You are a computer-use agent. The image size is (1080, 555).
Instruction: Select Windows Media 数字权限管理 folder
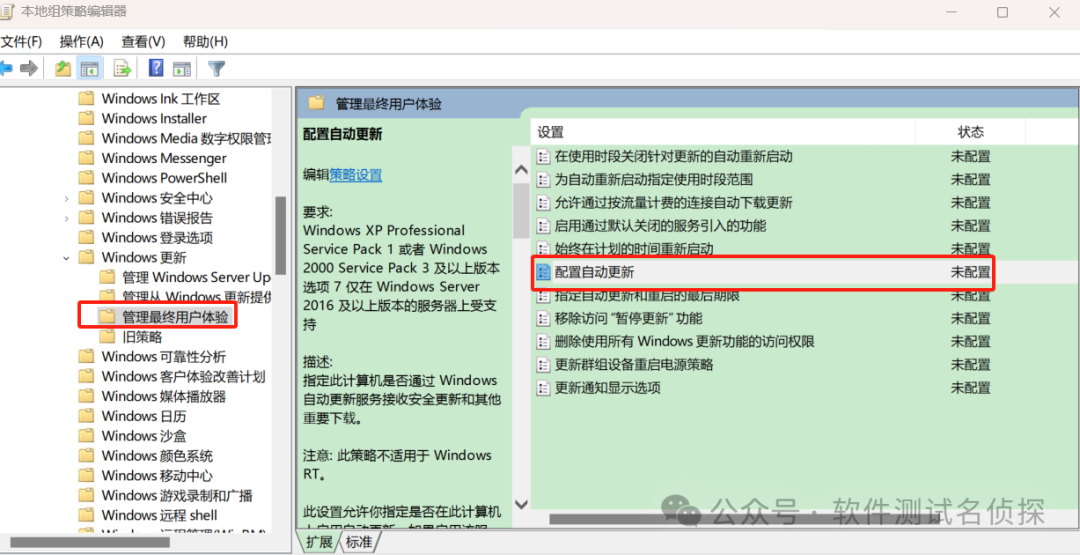pyautogui.click(x=175, y=138)
